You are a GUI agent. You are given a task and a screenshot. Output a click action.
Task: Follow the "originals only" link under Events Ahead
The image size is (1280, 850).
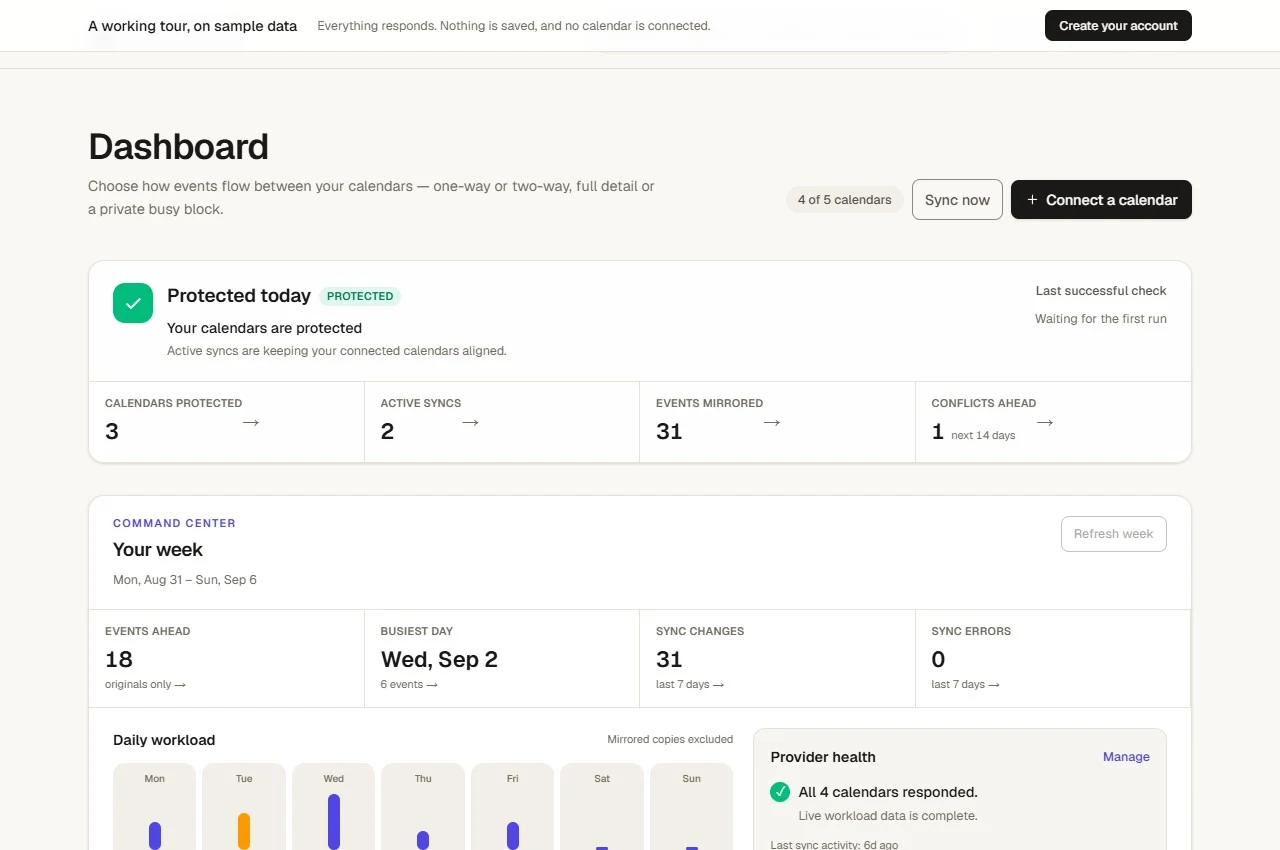coord(145,684)
